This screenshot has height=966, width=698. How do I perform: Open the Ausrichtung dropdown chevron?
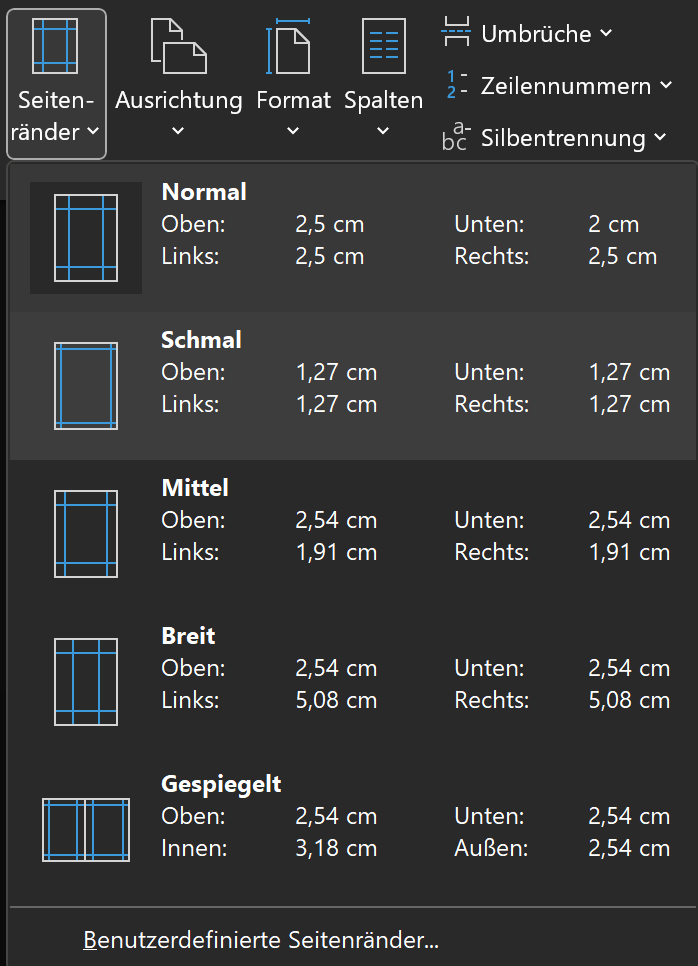(x=178, y=130)
